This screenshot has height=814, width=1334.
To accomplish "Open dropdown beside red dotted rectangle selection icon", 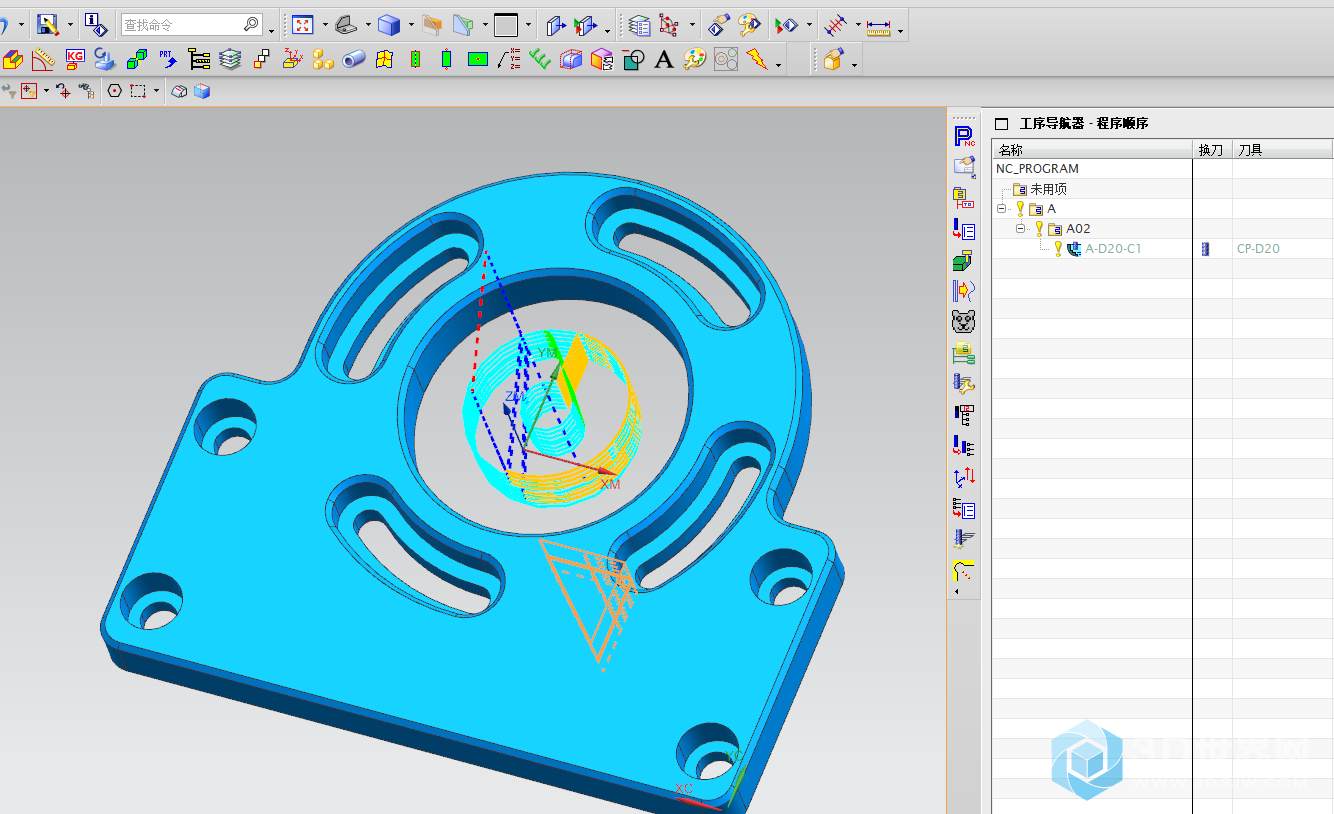I will [x=156, y=92].
